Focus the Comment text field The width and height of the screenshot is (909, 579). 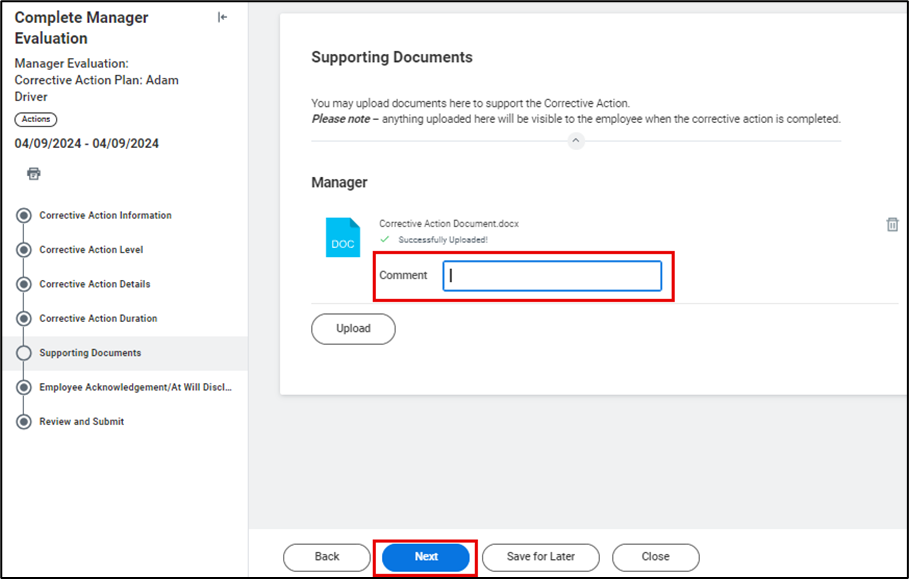[552, 276]
